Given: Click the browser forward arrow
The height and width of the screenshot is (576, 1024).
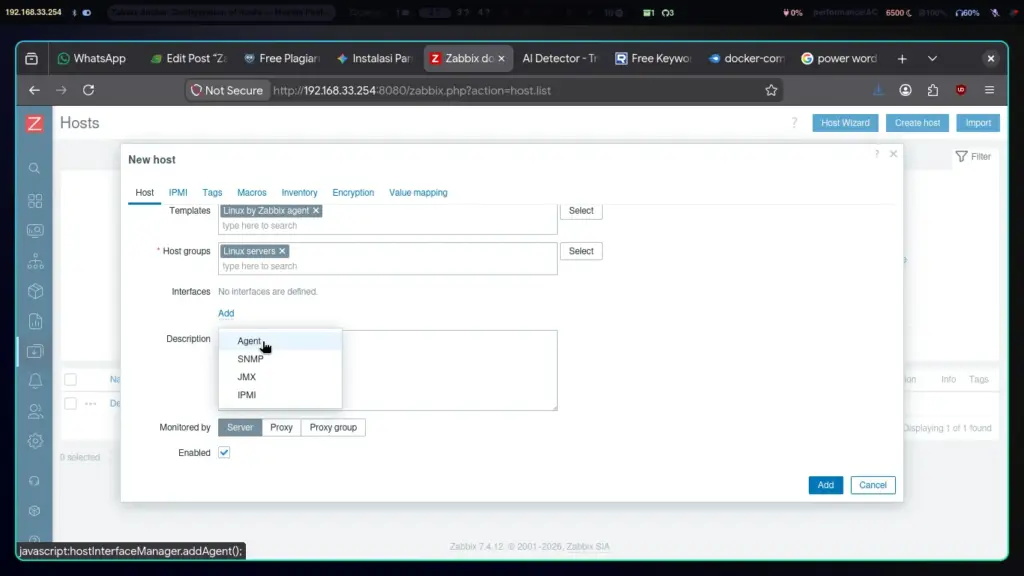Looking at the screenshot, I should 61,91.
